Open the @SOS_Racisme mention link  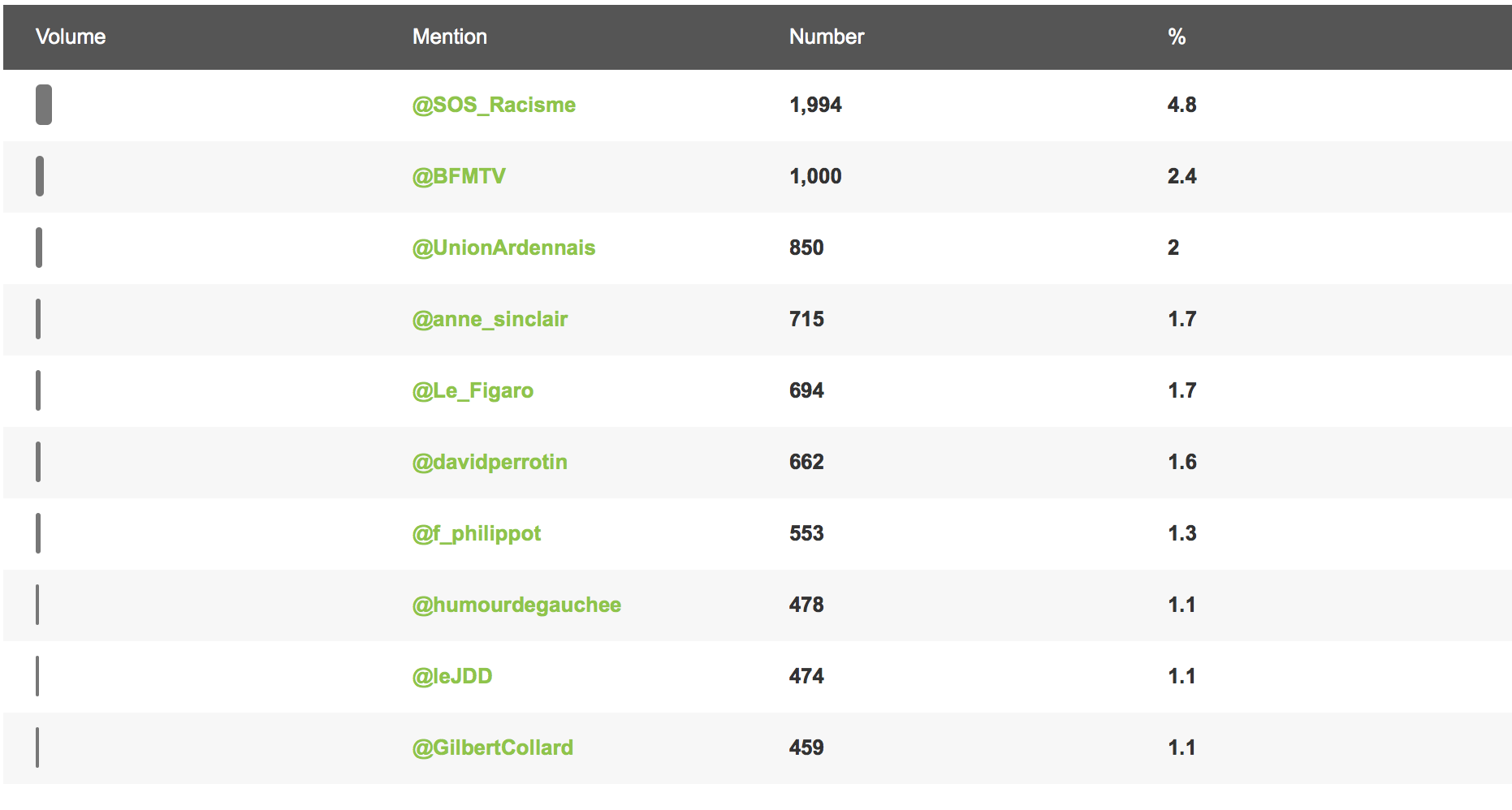tap(494, 106)
